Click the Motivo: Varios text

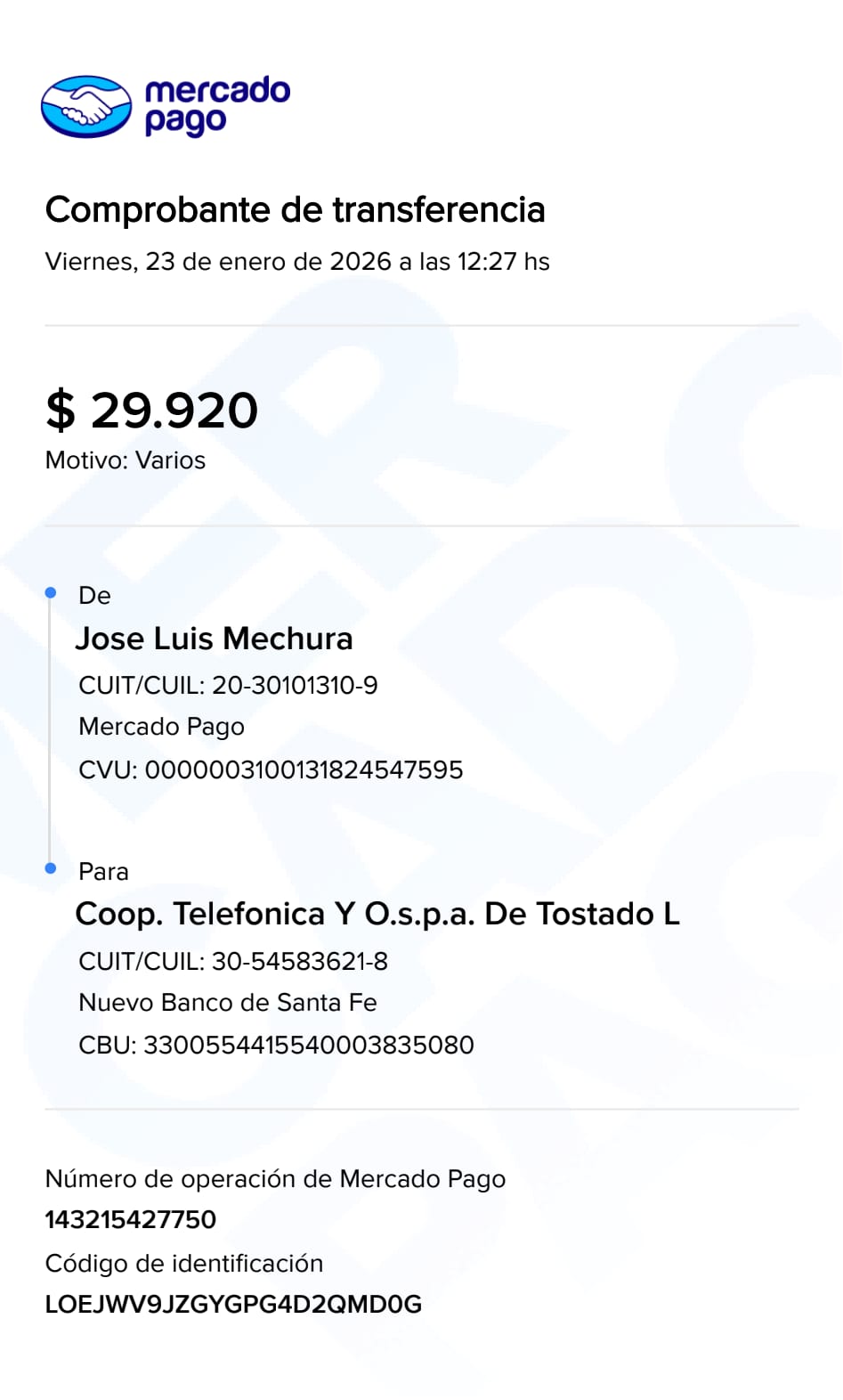[x=126, y=460]
